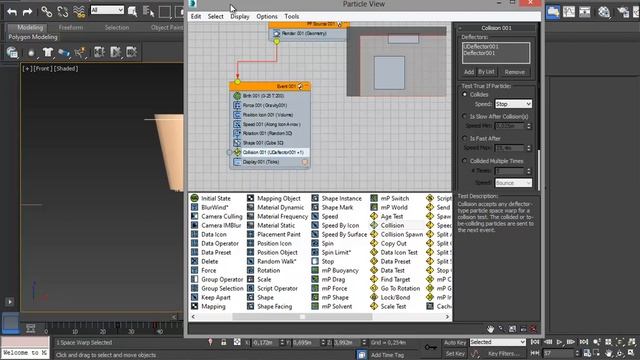Select the Render 001 operator row
The height and width of the screenshot is (360, 640).
click(307, 33)
